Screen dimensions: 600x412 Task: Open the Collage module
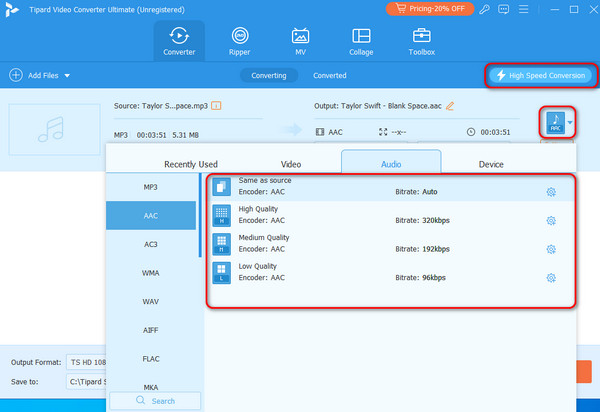(361, 41)
